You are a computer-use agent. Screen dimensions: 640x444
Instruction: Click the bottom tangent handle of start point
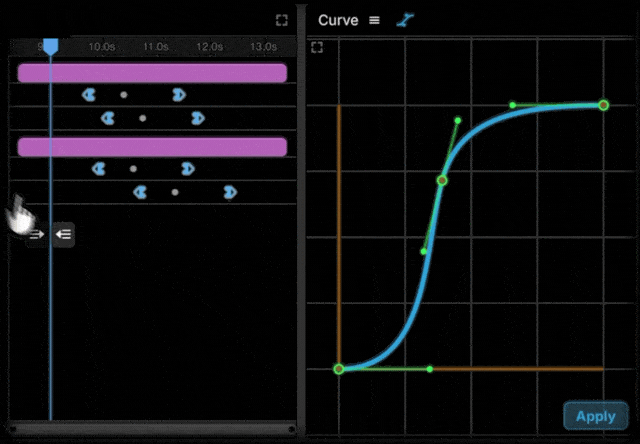[x=429, y=369]
